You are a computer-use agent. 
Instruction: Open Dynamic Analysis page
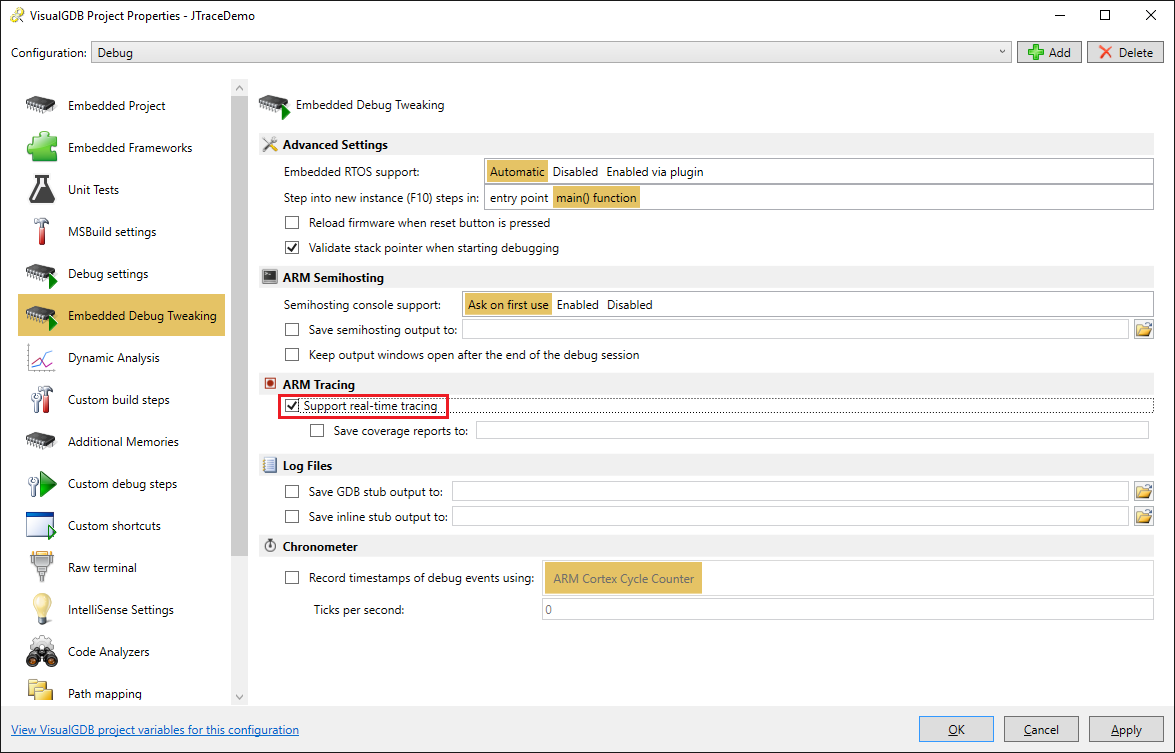(121, 357)
